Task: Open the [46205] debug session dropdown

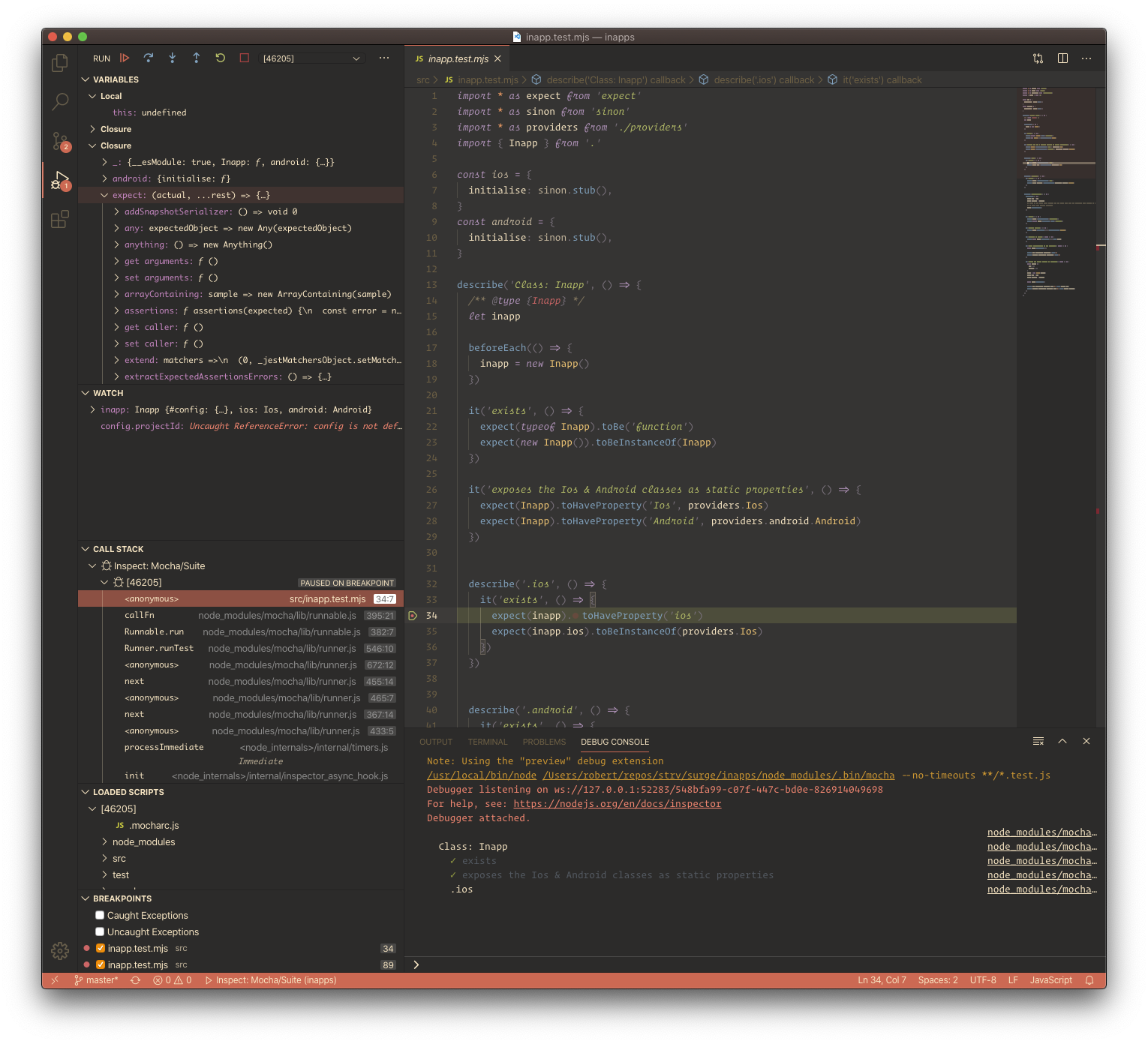Action: point(311,58)
